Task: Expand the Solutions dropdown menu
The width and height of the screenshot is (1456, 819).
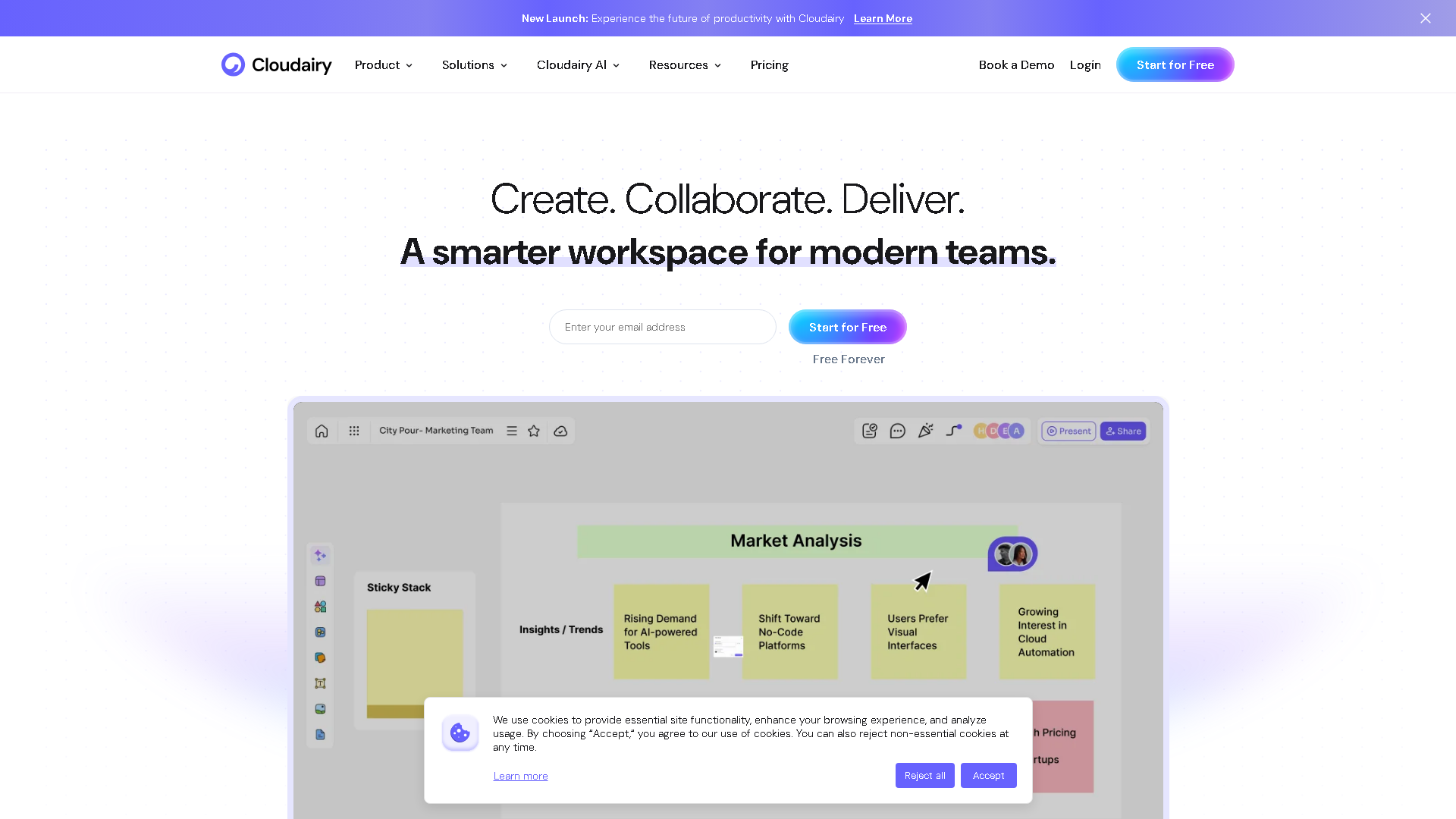Action: 475,65
